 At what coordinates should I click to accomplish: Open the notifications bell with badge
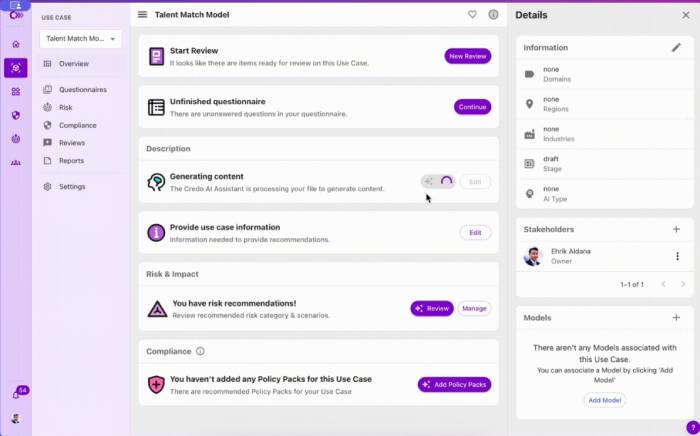(x=17, y=394)
